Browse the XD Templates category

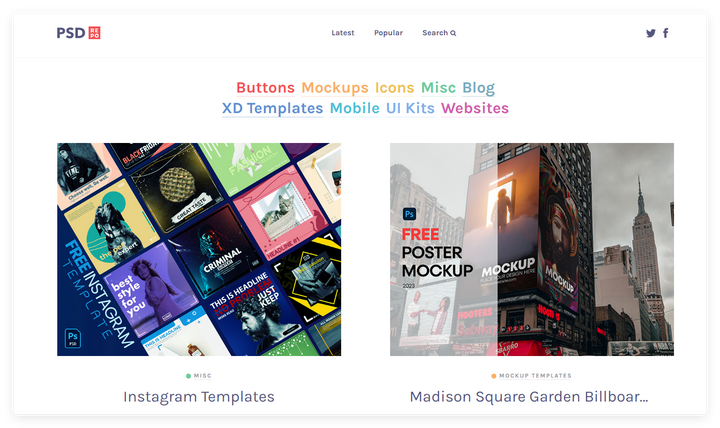pyautogui.click(x=272, y=108)
